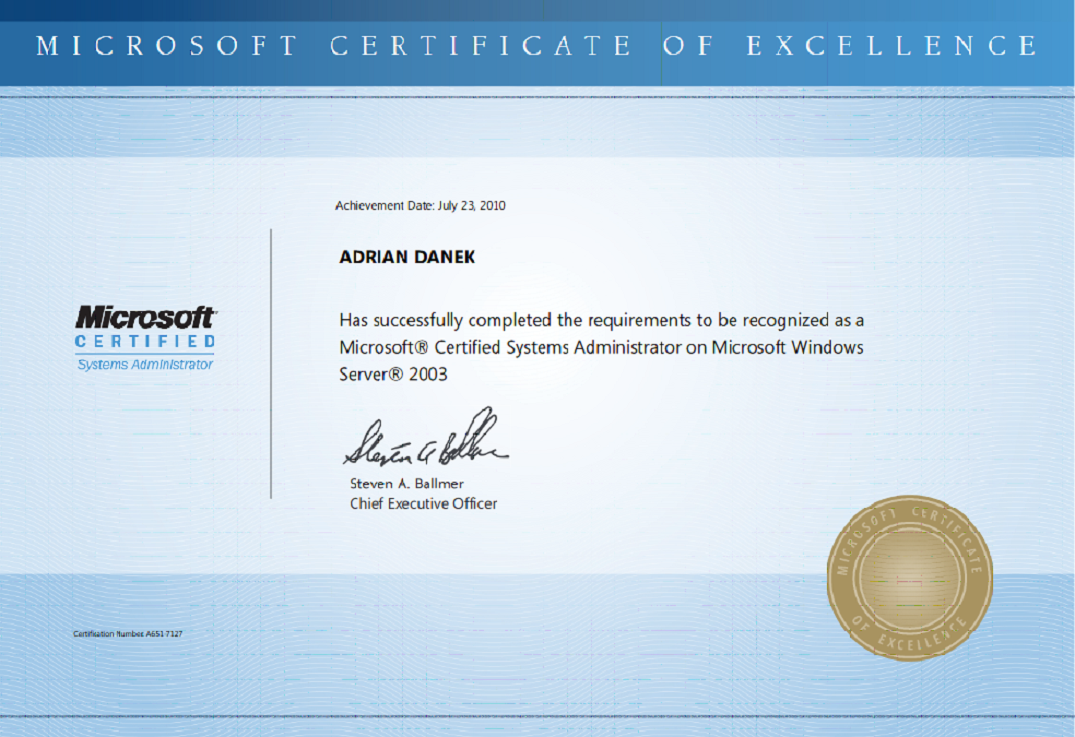Image resolution: width=1075 pixels, height=737 pixels.
Task: Click the gold Certificate of Excellence seal
Action: click(909, 578)
